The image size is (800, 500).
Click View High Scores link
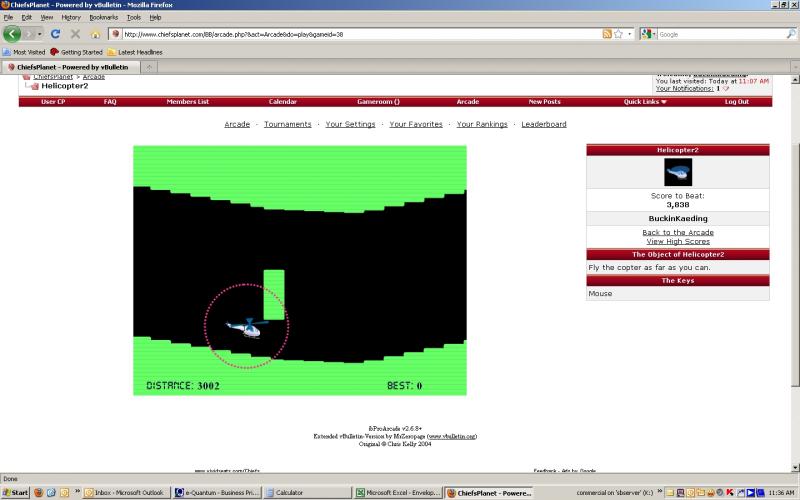(678, 241)
